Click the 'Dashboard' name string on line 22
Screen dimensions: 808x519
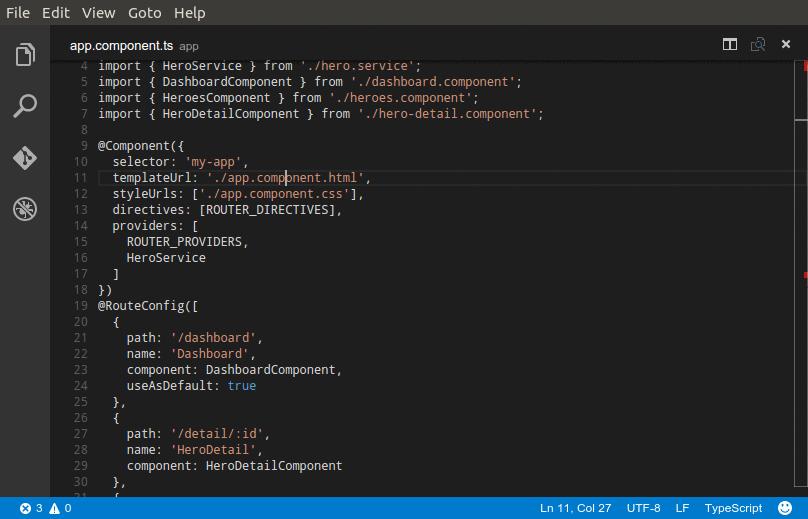(209, 354)
